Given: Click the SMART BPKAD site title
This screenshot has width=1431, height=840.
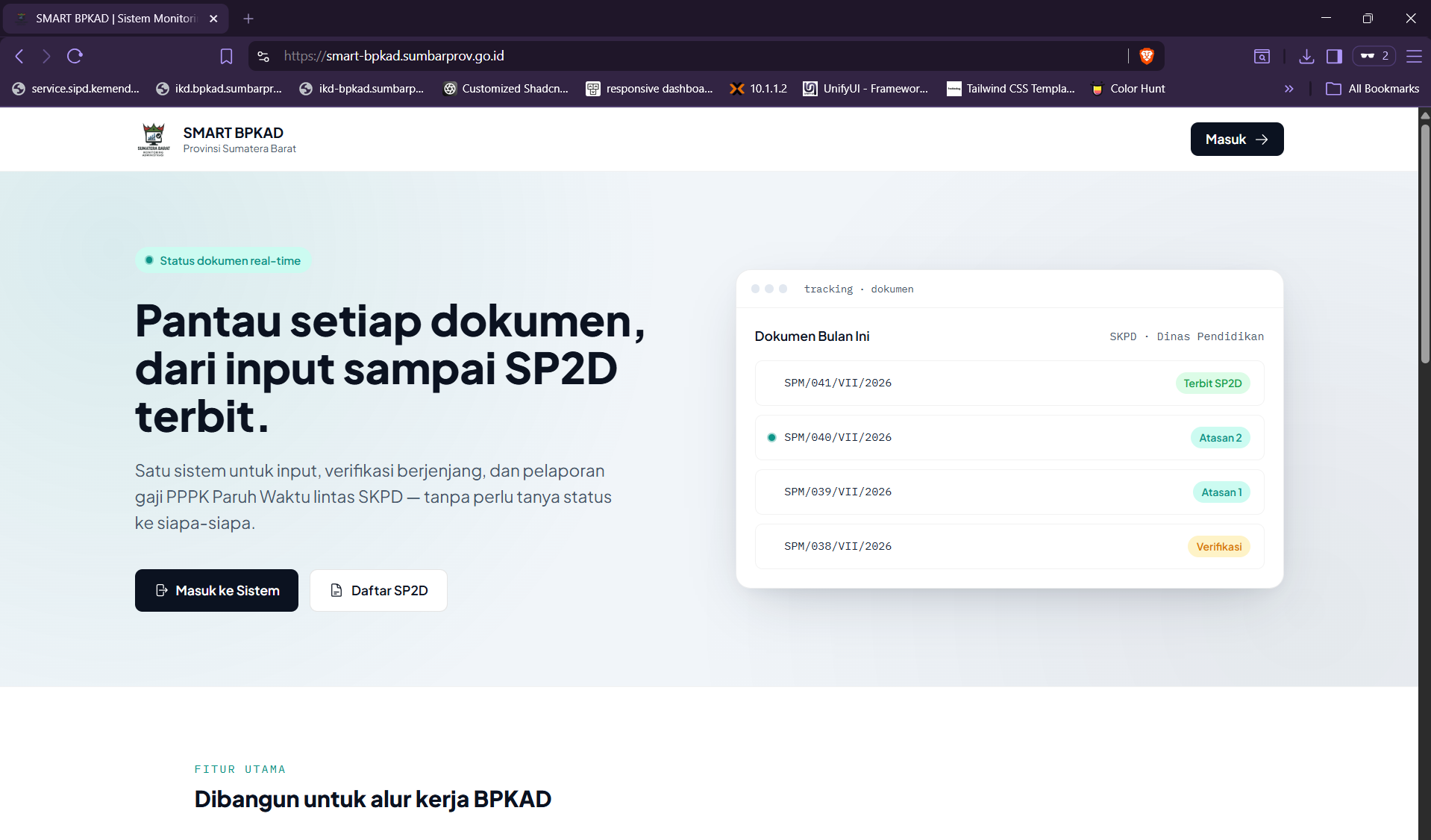Looking at the screenshot, I should click(234, 133).
